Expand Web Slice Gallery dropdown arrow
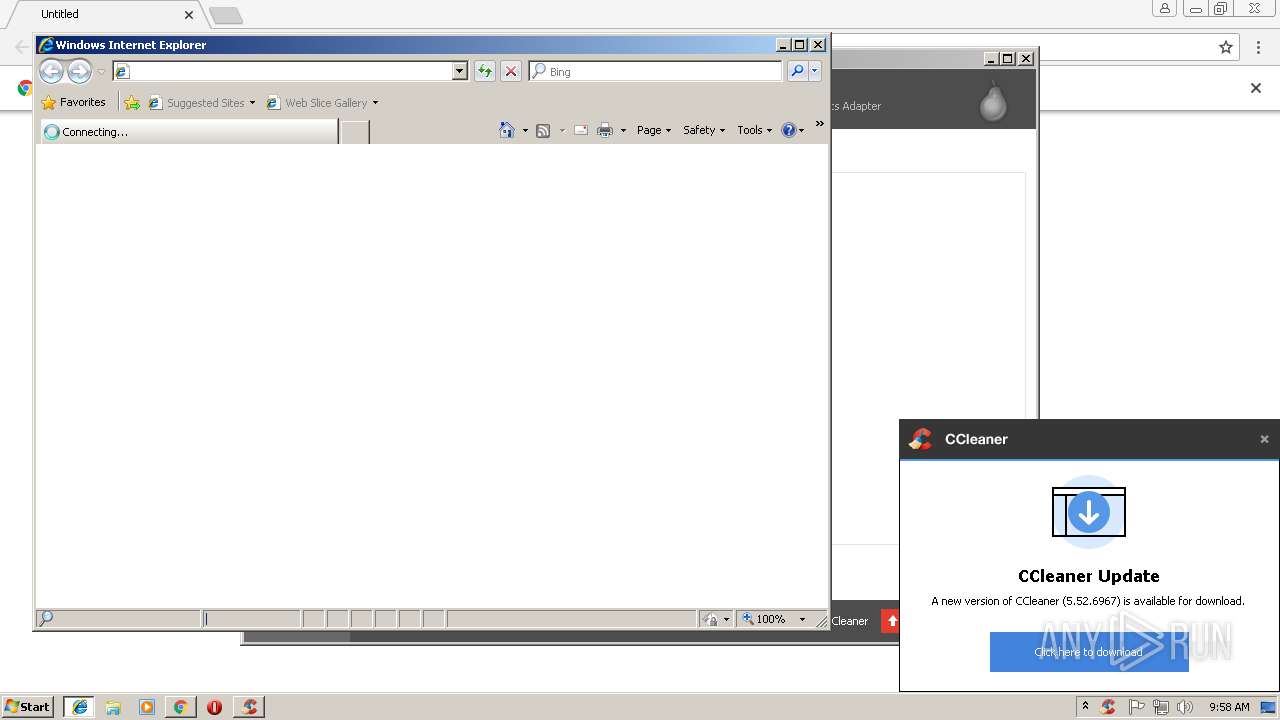This screenshot has height=720, width=1280. click(x=375, y=103)
